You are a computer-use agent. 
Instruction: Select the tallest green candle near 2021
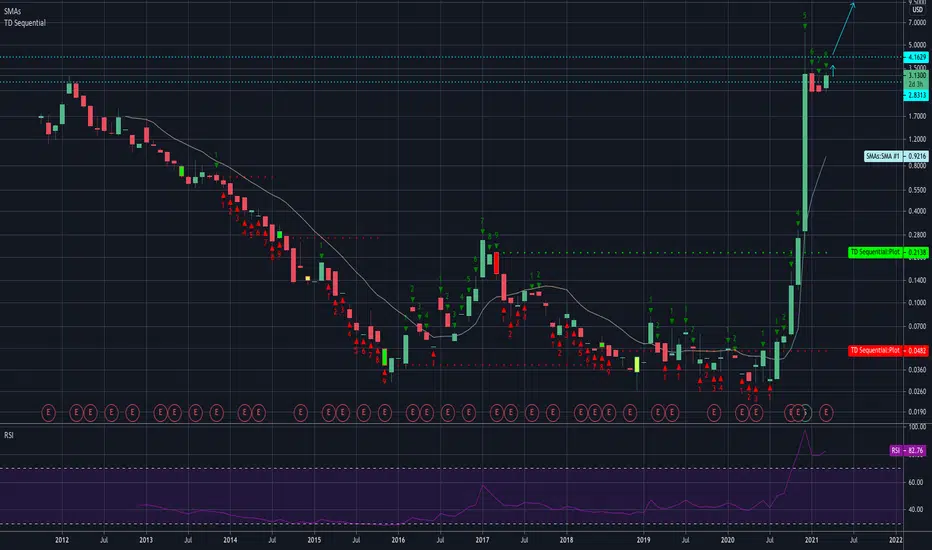805,152
